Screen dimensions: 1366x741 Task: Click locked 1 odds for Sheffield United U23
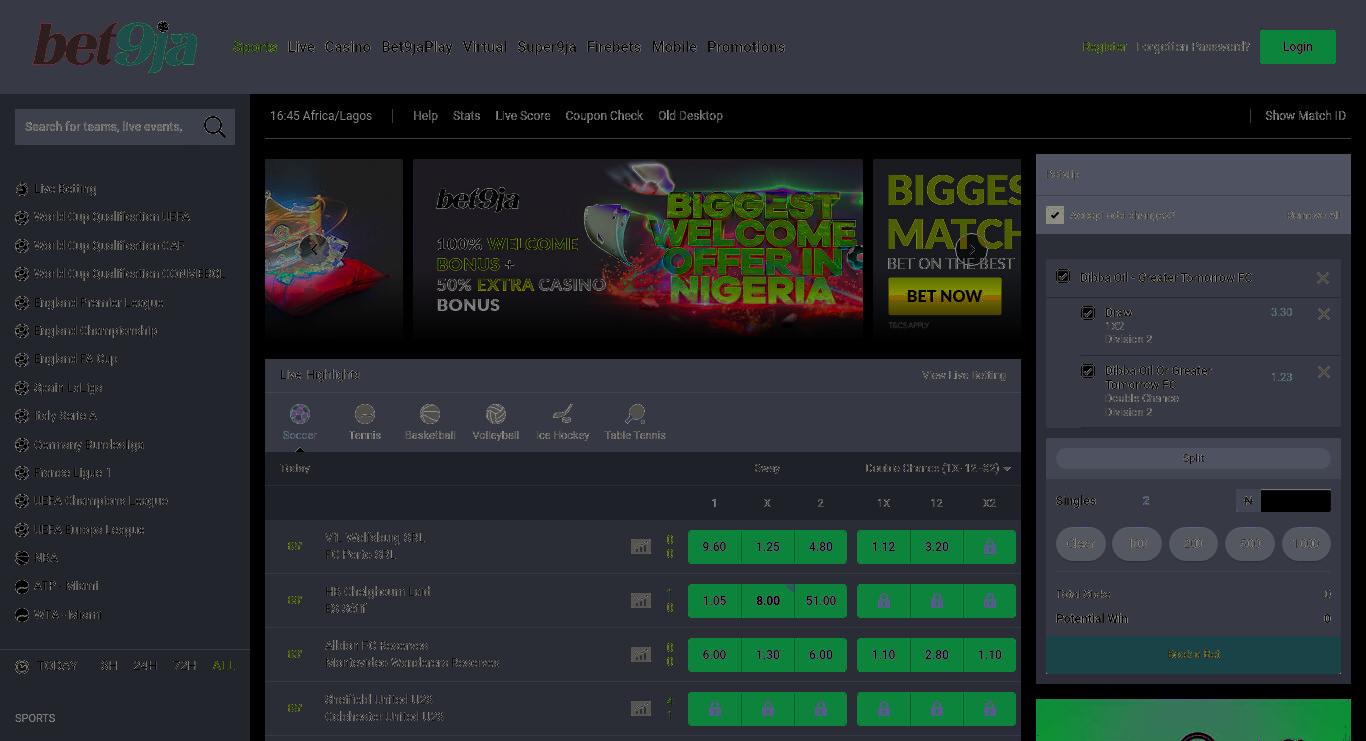(714, 708)
